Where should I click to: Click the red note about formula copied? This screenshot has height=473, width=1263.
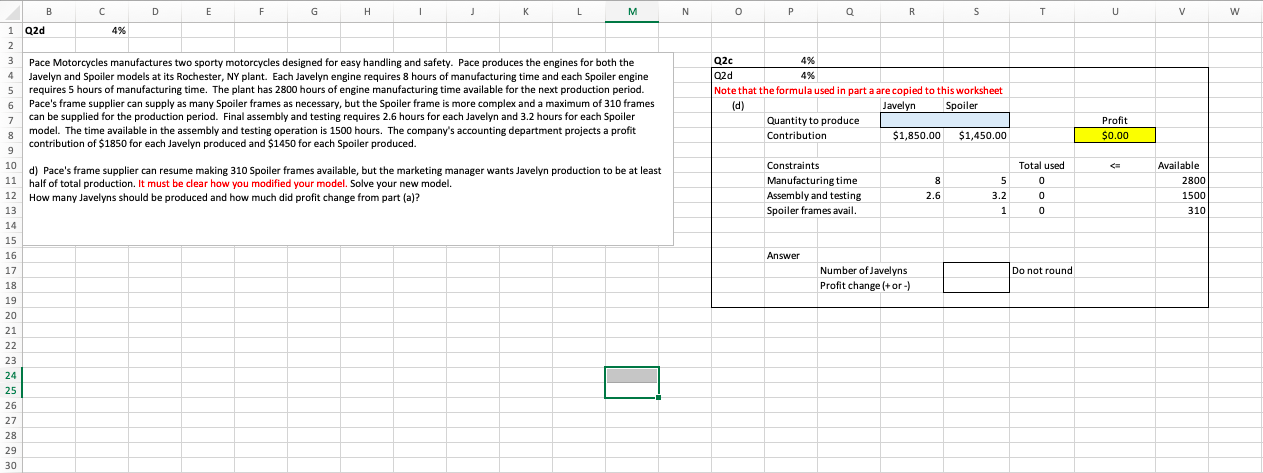coord(857,91)
